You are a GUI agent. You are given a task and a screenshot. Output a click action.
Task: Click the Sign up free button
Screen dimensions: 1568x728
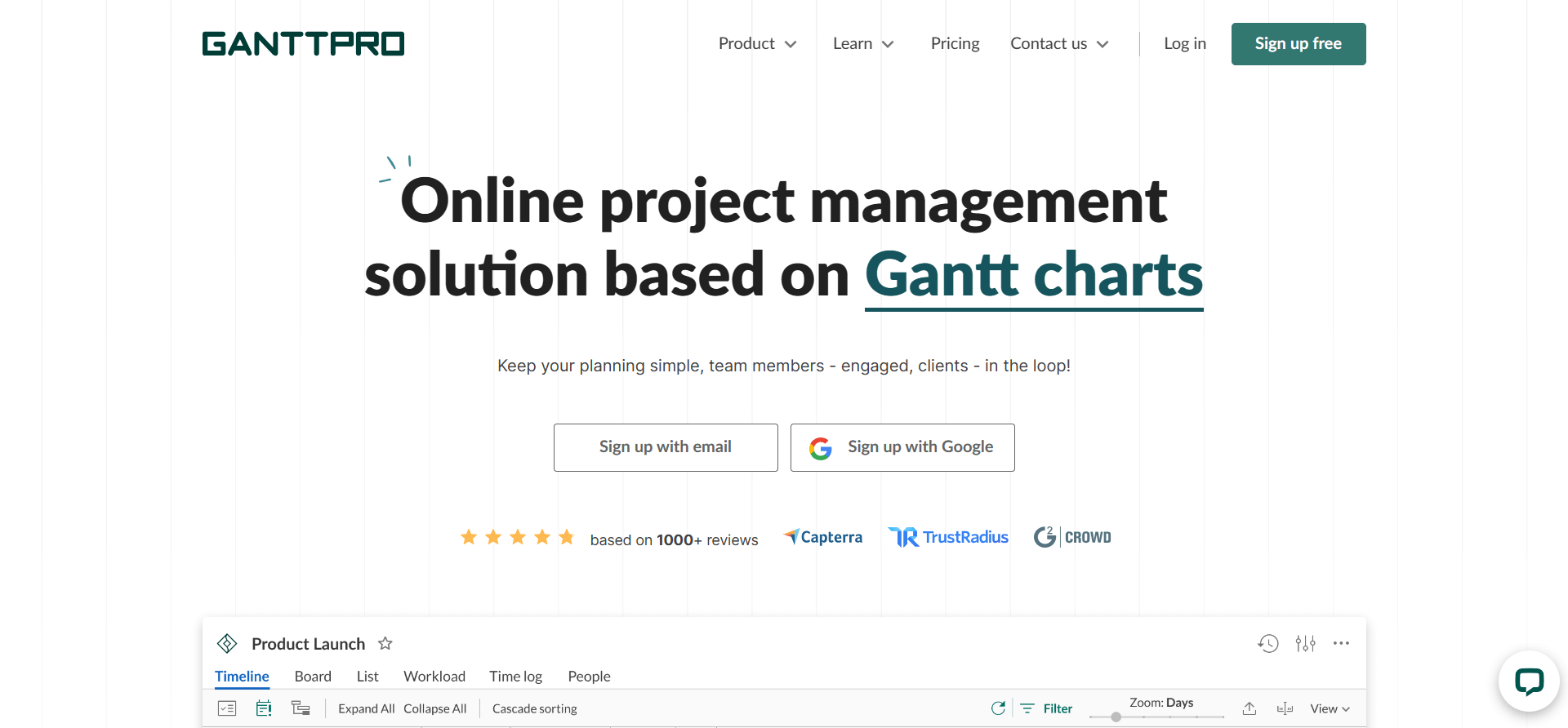click(1298, 44)
